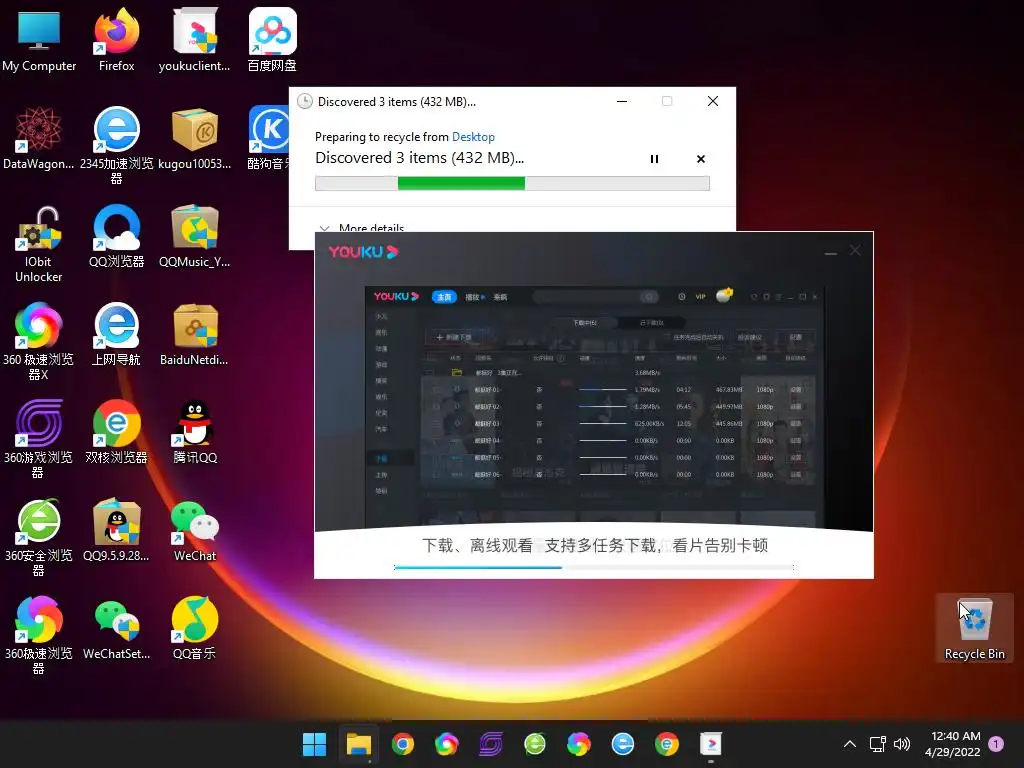Screen dimensions: 1024x768
Task: Select the kugou10053 installer package
Action: (x=195, y=138)
